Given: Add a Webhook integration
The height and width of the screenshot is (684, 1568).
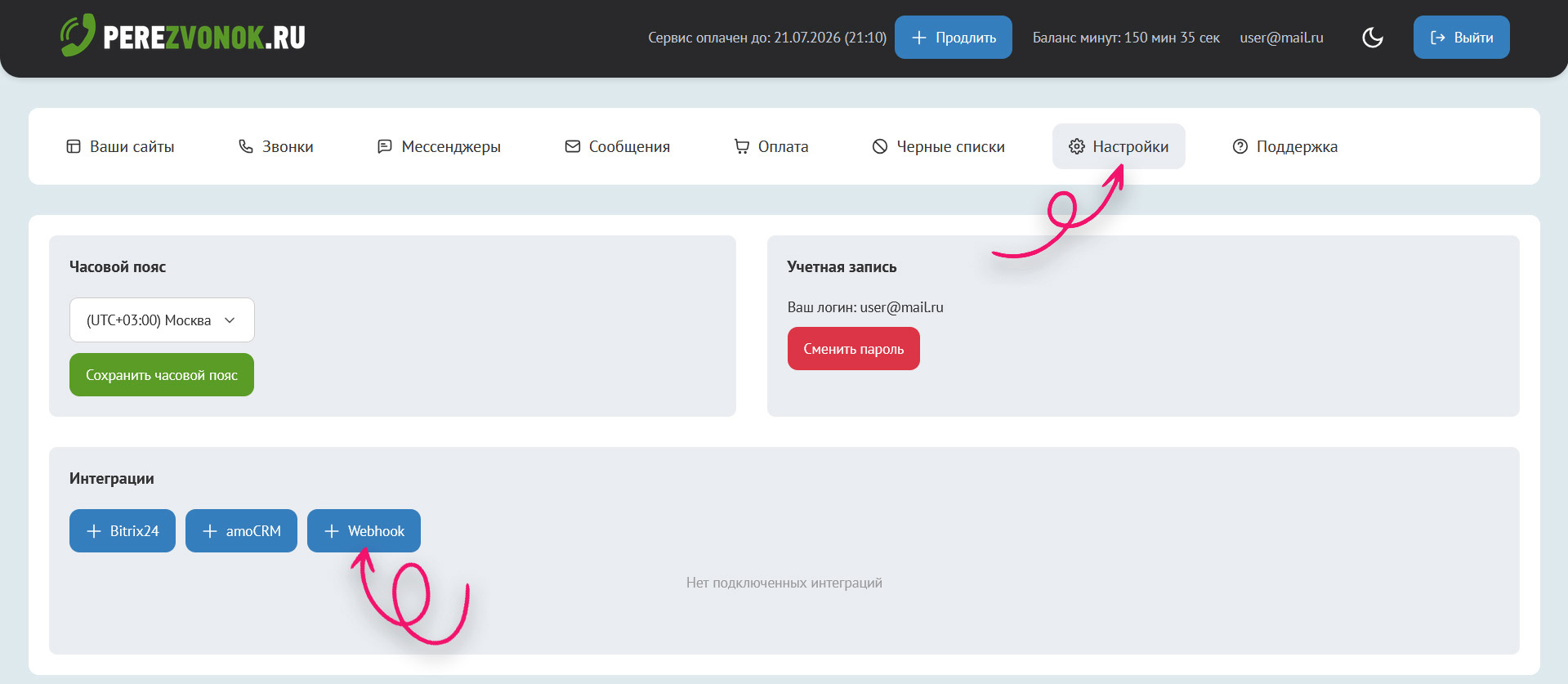Looking at the screenshot, I should click(364, 531).
